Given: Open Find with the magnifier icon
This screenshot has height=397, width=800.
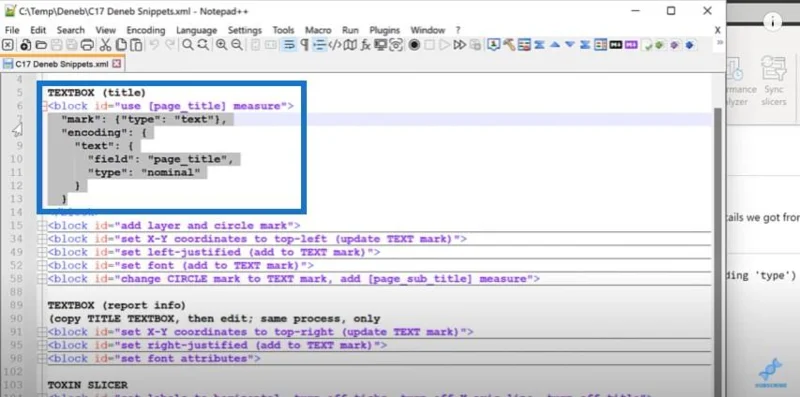Looking at the screenshot, I should click(x=187, y=45).
